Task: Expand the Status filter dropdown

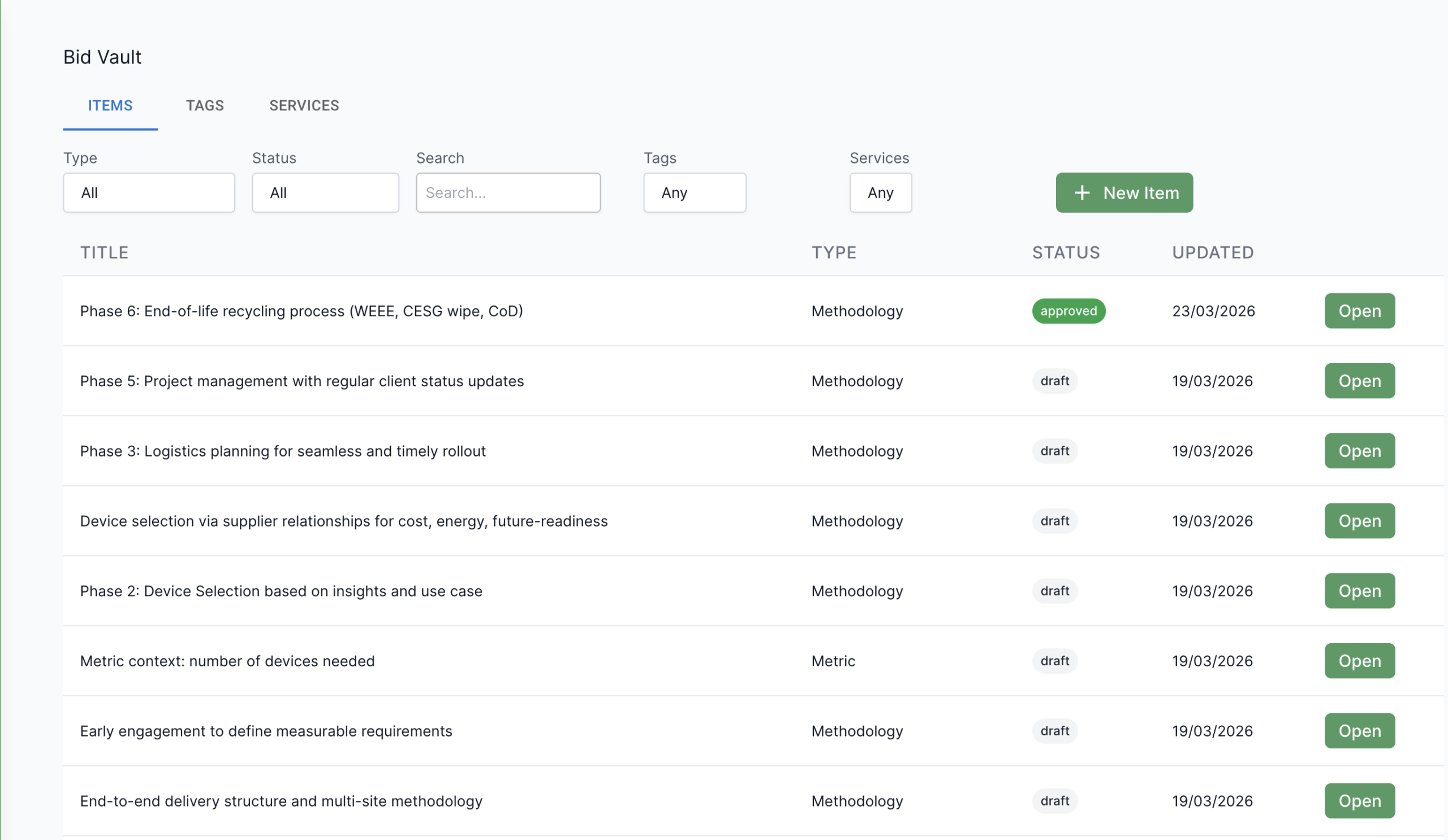Action: (325, 193)
